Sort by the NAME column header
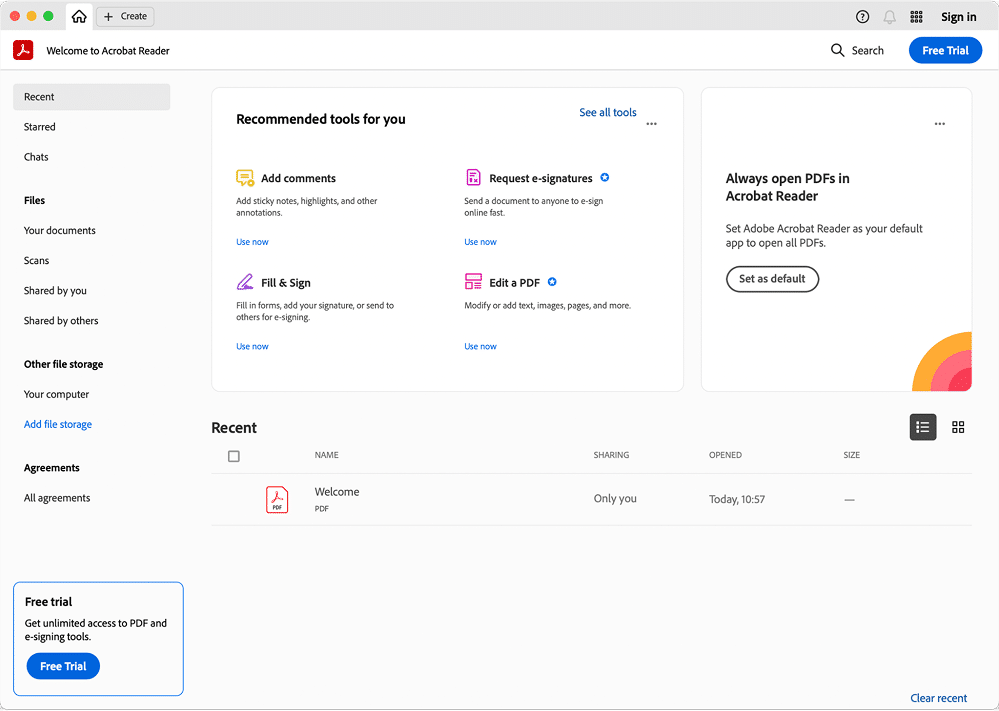 click(x=326, y=455)
